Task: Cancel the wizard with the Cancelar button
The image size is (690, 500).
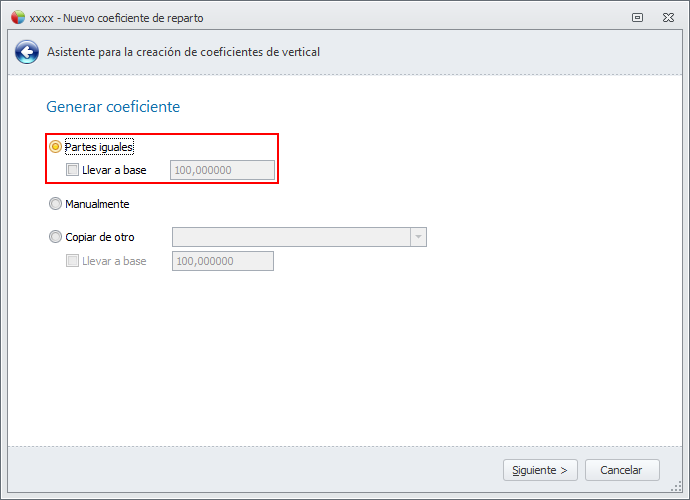Action: (x=621, y=470)
